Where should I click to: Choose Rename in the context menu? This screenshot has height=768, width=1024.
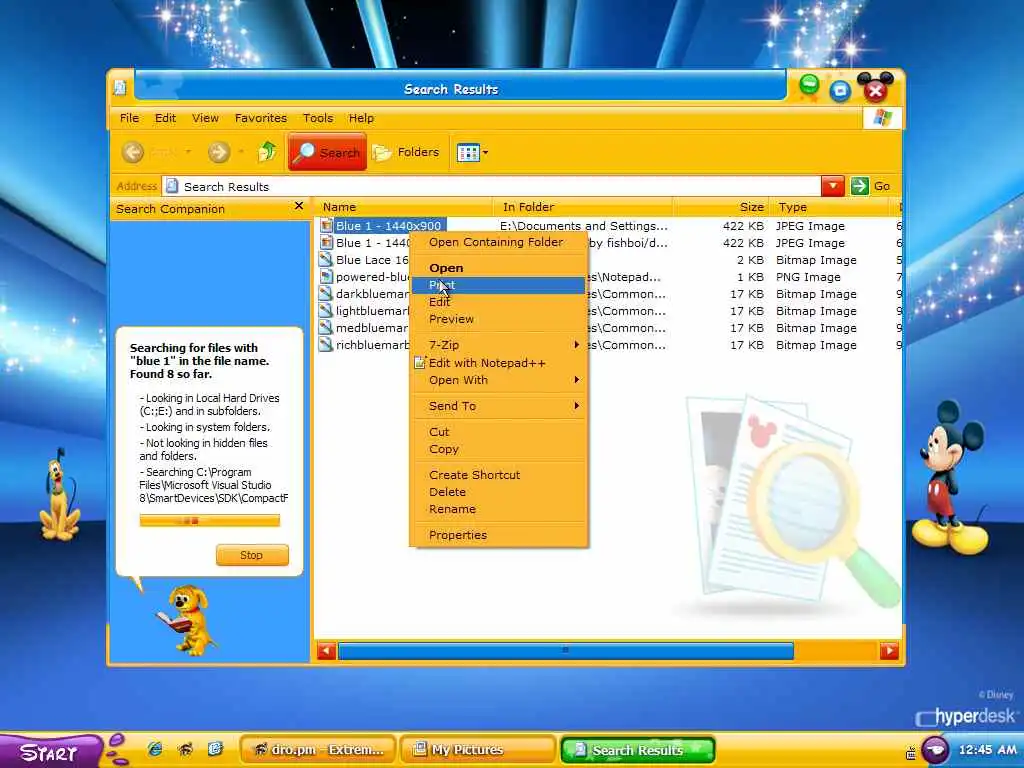(499, 509)
